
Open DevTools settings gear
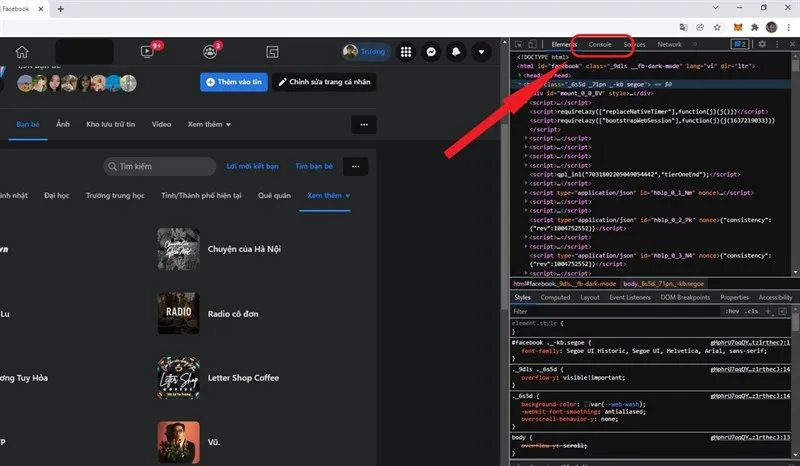(761, 44)
